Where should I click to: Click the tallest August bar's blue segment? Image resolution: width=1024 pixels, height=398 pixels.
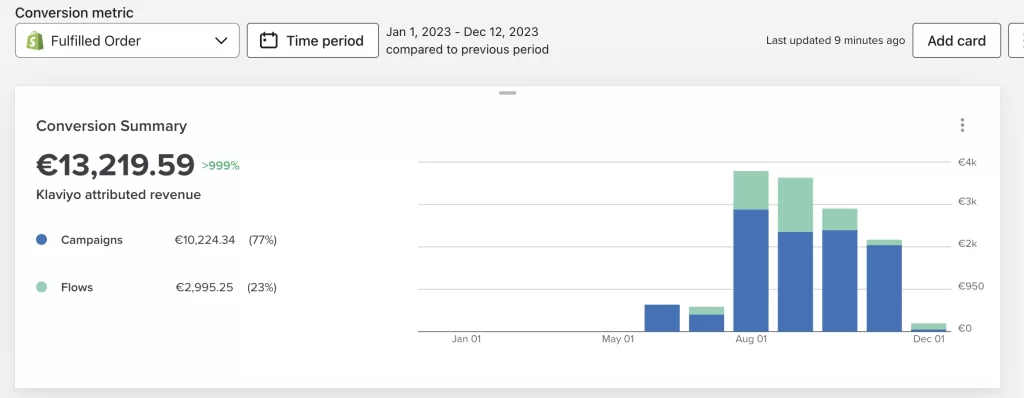(751, 271)
